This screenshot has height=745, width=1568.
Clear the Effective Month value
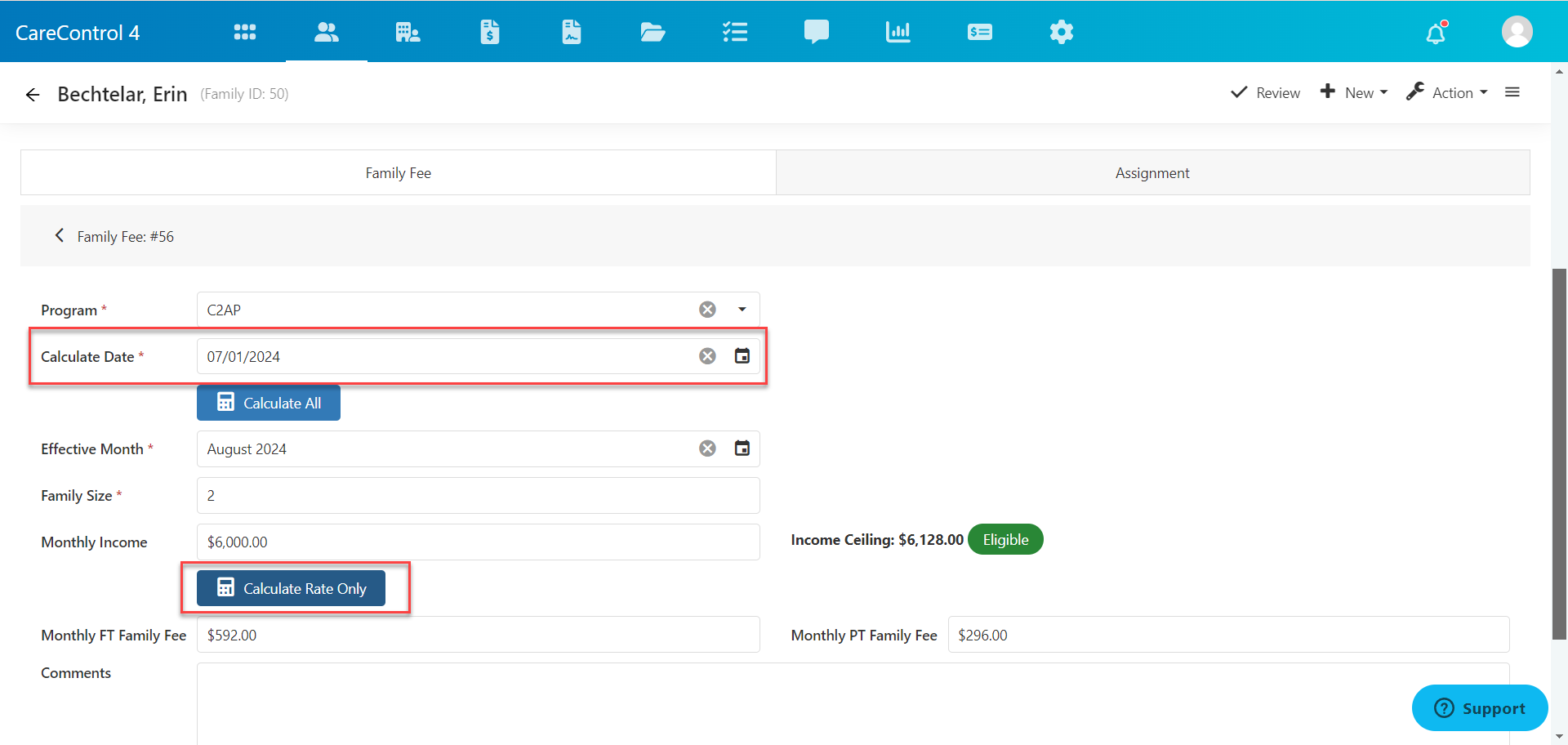[x=707, y=448]
